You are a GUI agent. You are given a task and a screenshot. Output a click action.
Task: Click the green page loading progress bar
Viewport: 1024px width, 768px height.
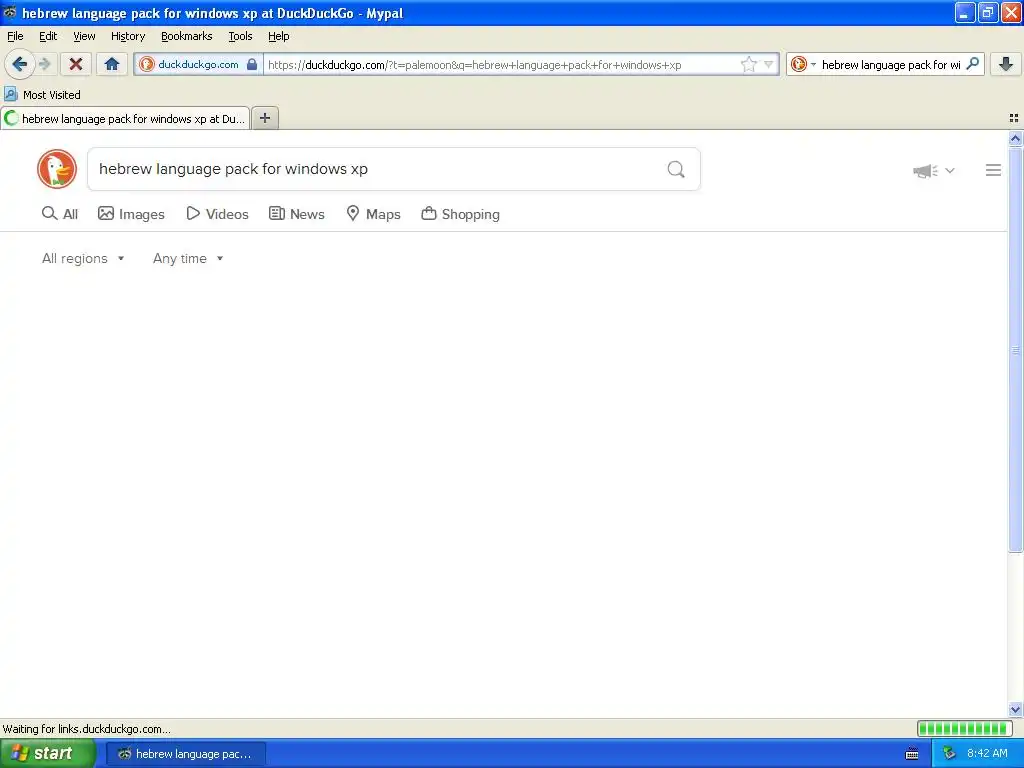coord(965,728)
